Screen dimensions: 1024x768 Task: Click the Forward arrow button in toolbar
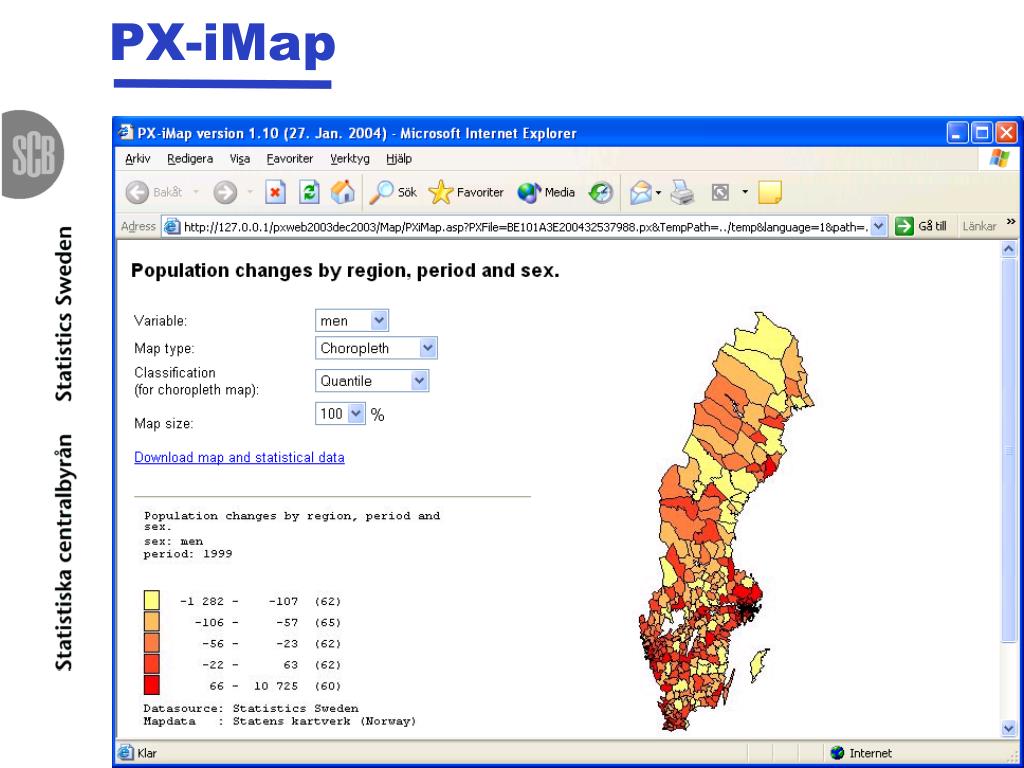pos(225,192)
